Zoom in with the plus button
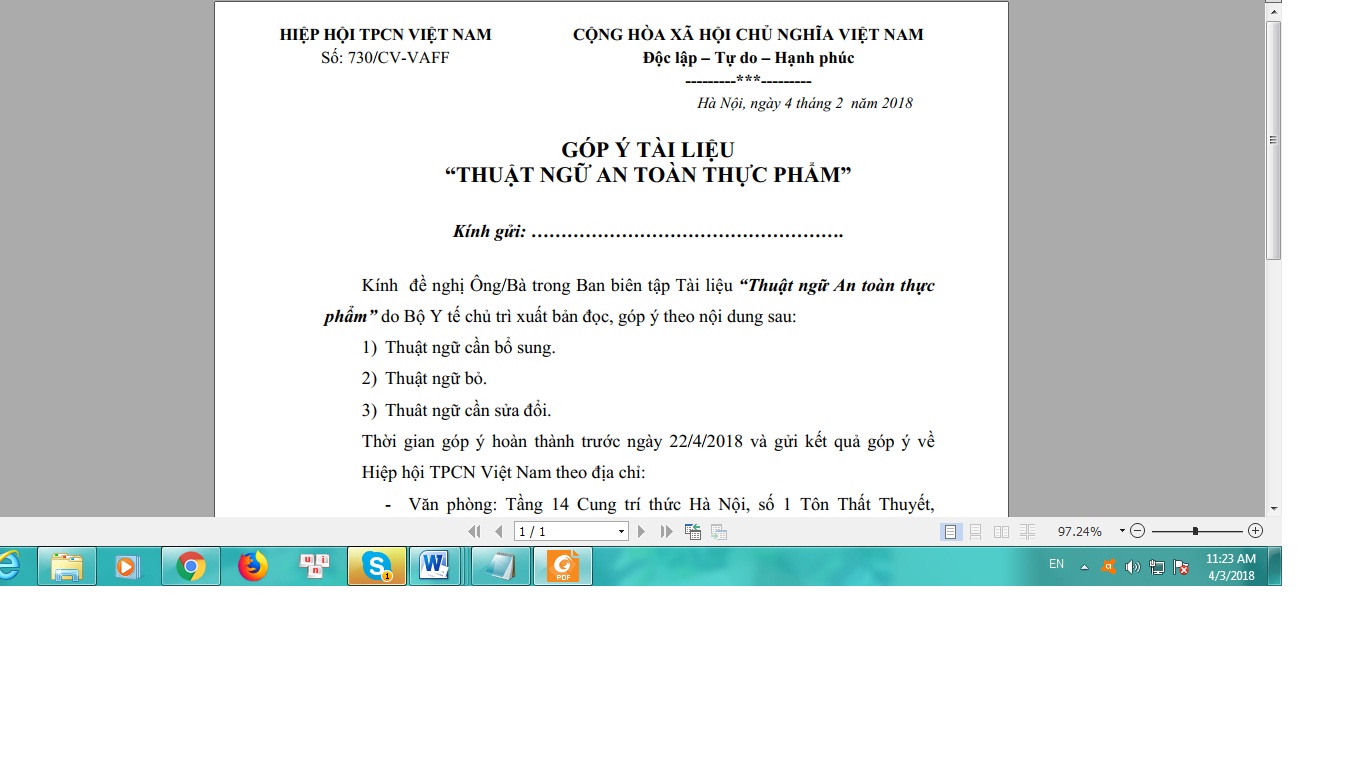The height and width of the screenshot is (768, 1366). pos(1256,531)
